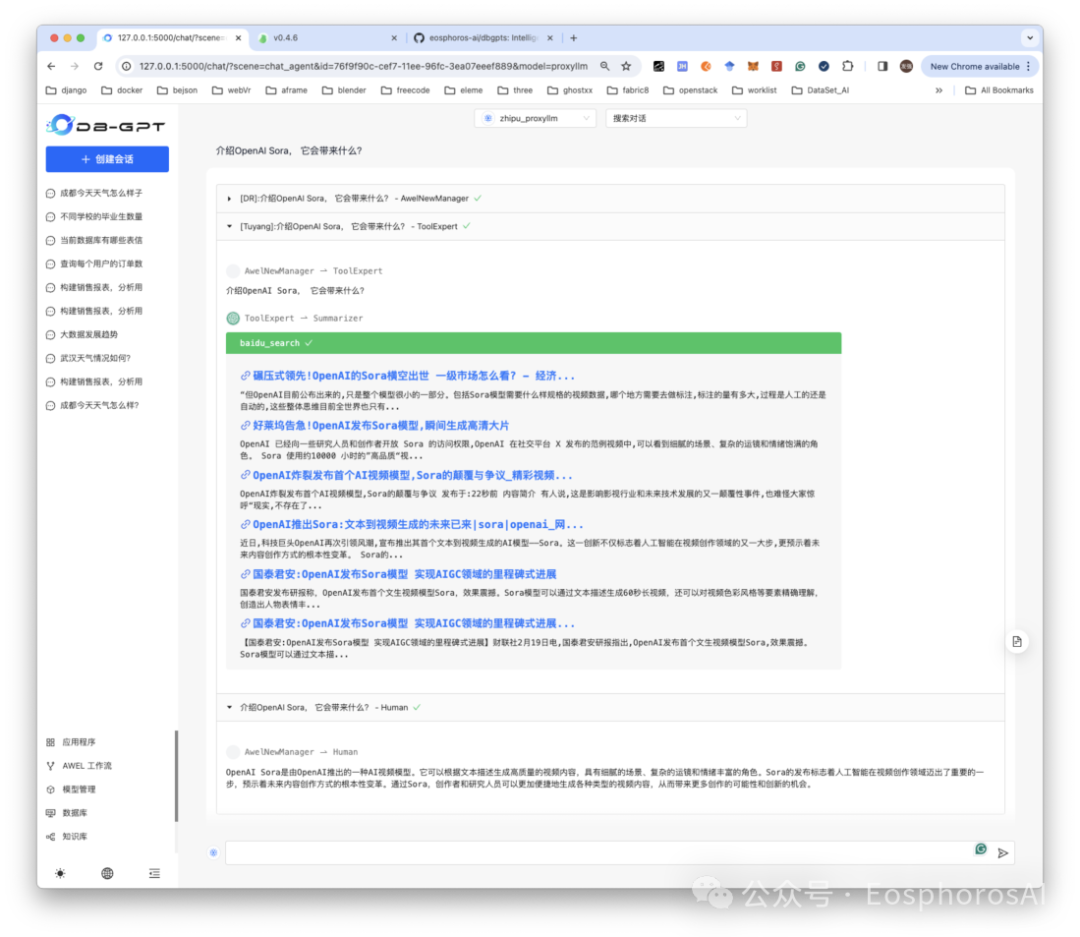Collapse the [Tuyang] ToolExpert section
1080x937 pixels.
(x=610, y=226)
